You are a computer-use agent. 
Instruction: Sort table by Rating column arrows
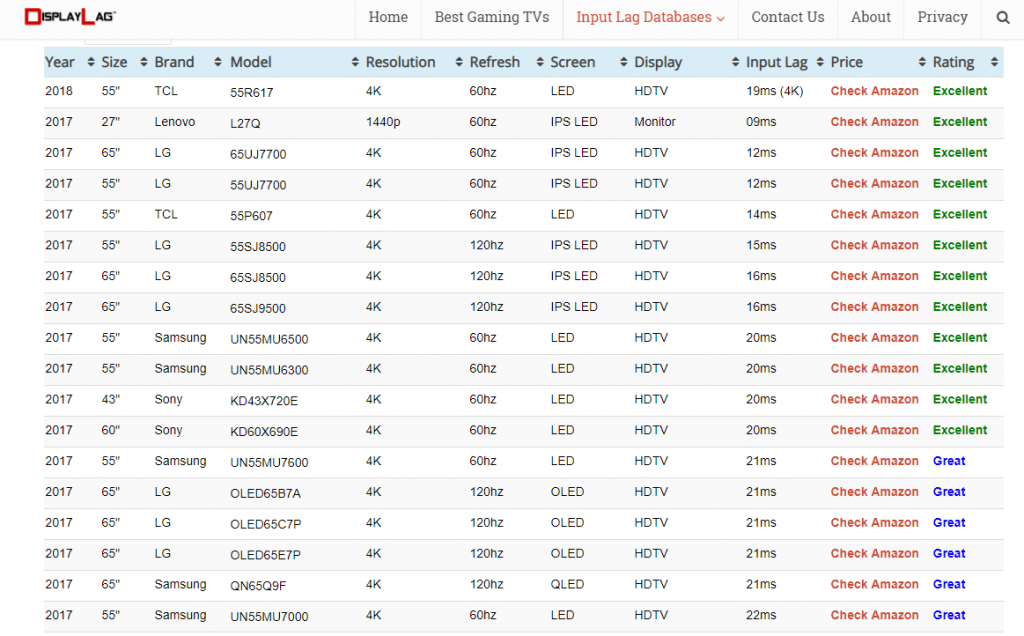pyautogui.click(x=994, y=62)
